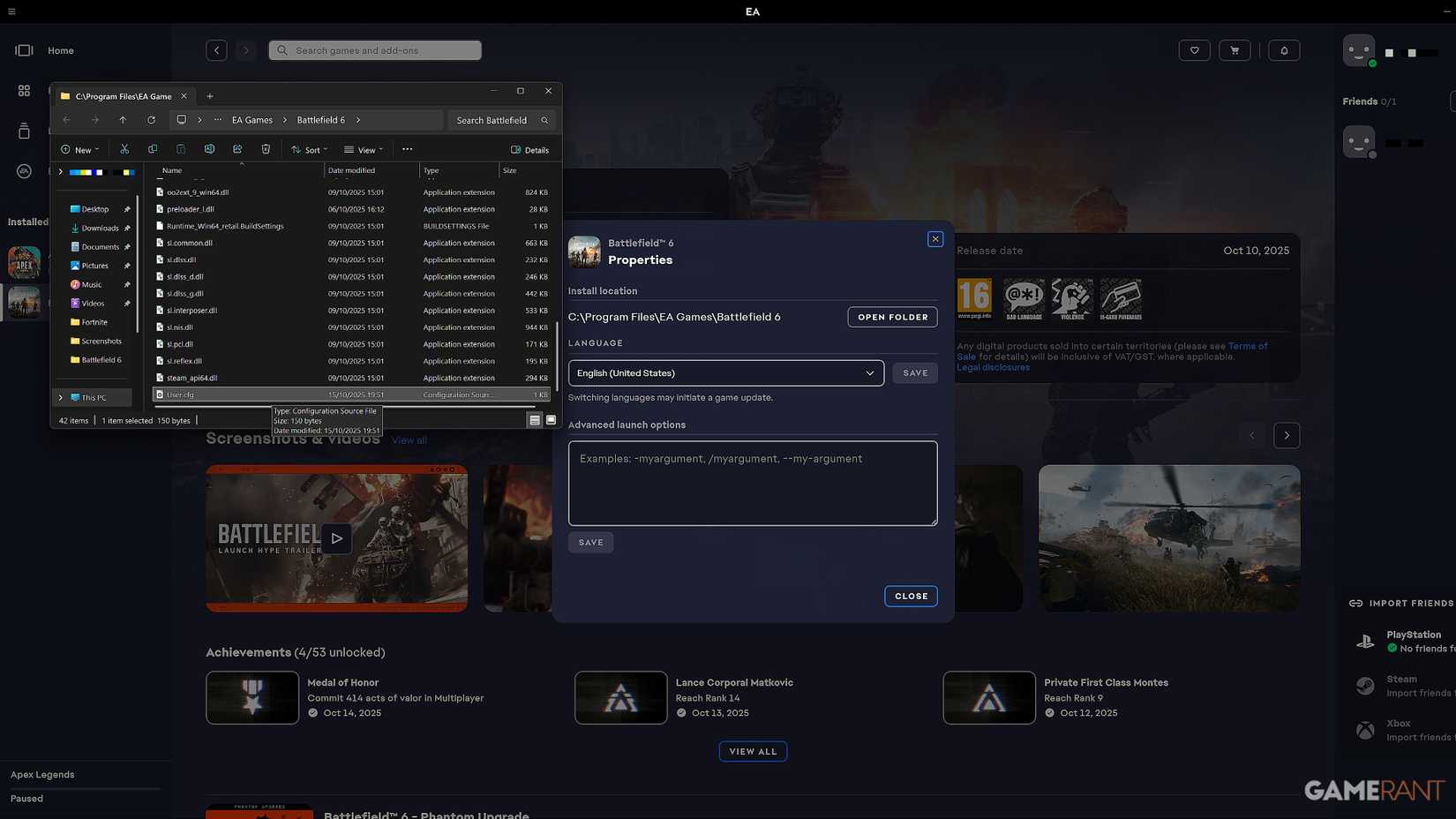1456x819 pixels.
Task: Click the Delete trash icon in File Explorer
Action: pyautogui.click(x=266, y=149)
